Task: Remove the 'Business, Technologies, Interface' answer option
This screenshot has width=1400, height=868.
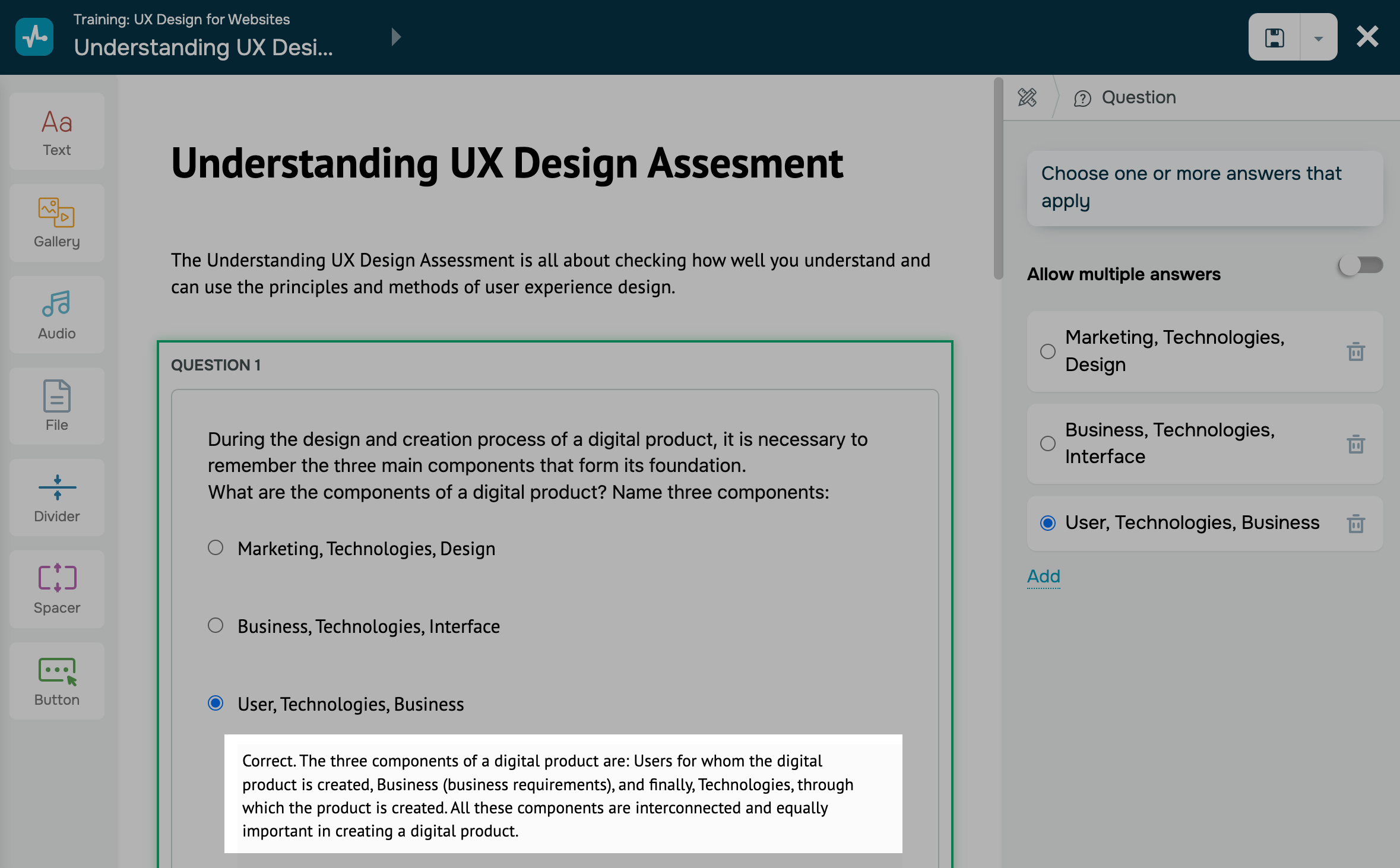Action: pos(1355,443)
